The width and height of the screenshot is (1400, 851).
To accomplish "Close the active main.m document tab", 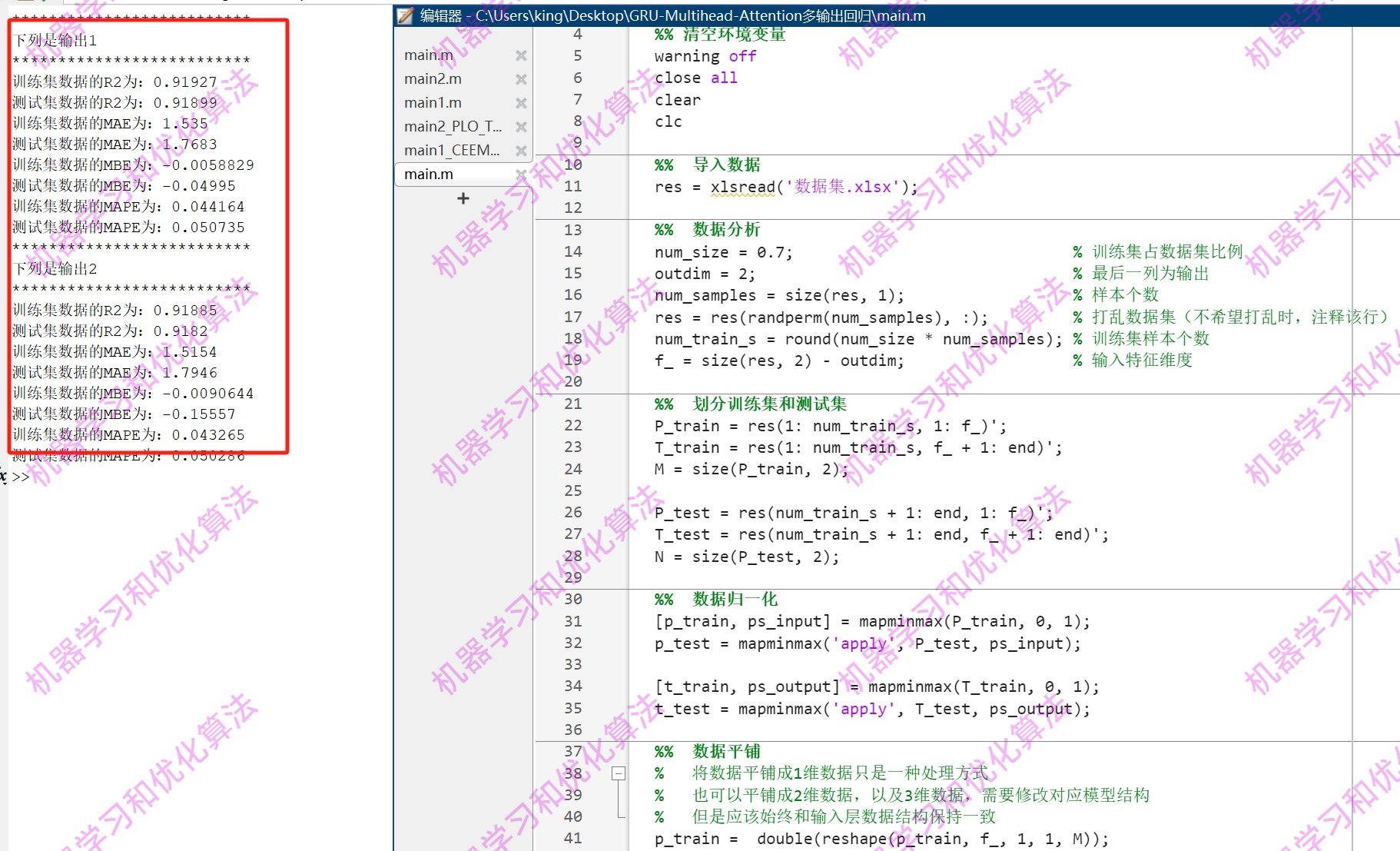I will tap(521, 174).
